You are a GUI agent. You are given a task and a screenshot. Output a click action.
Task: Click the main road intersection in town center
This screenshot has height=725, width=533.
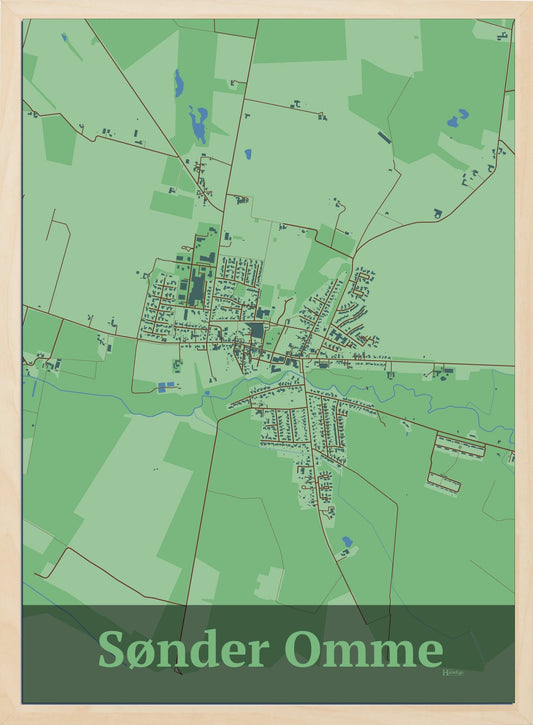coord(301,359)
